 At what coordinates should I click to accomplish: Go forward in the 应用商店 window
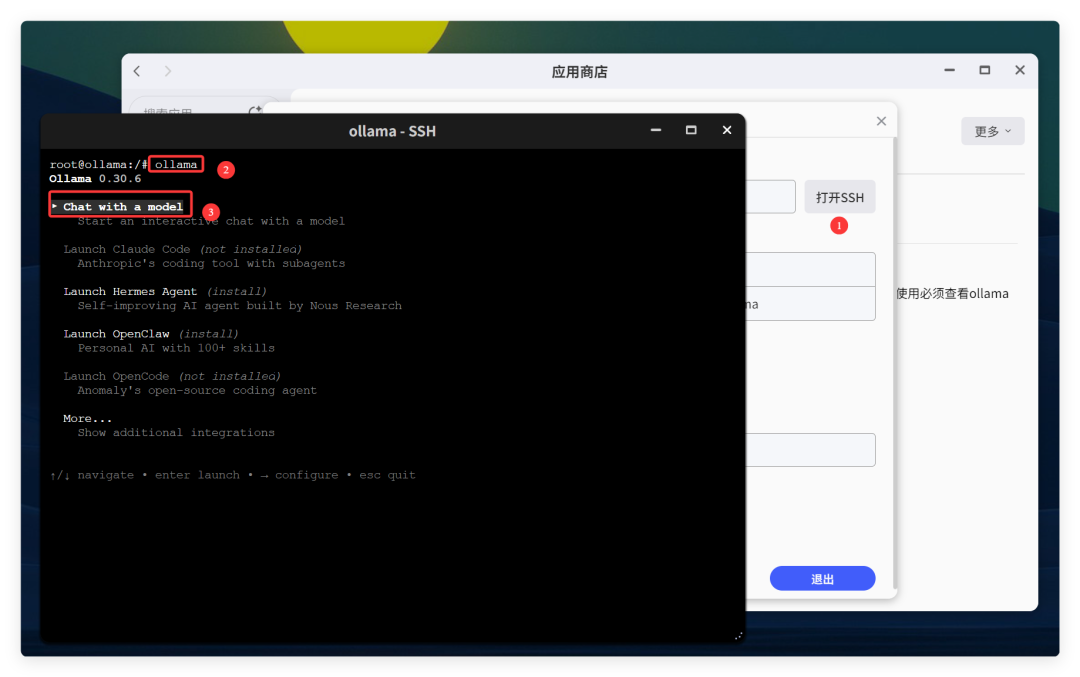click(168, 71)
